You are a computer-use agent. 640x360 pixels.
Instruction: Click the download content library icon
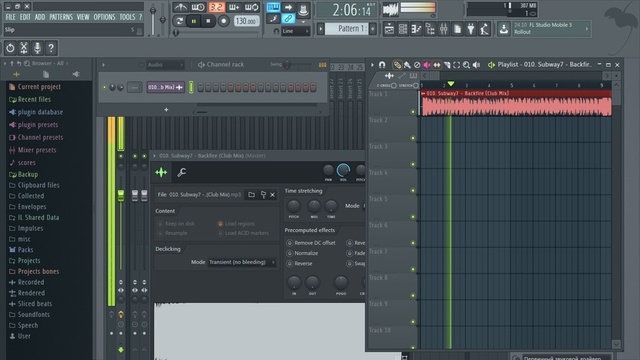(x=504, y=29)
